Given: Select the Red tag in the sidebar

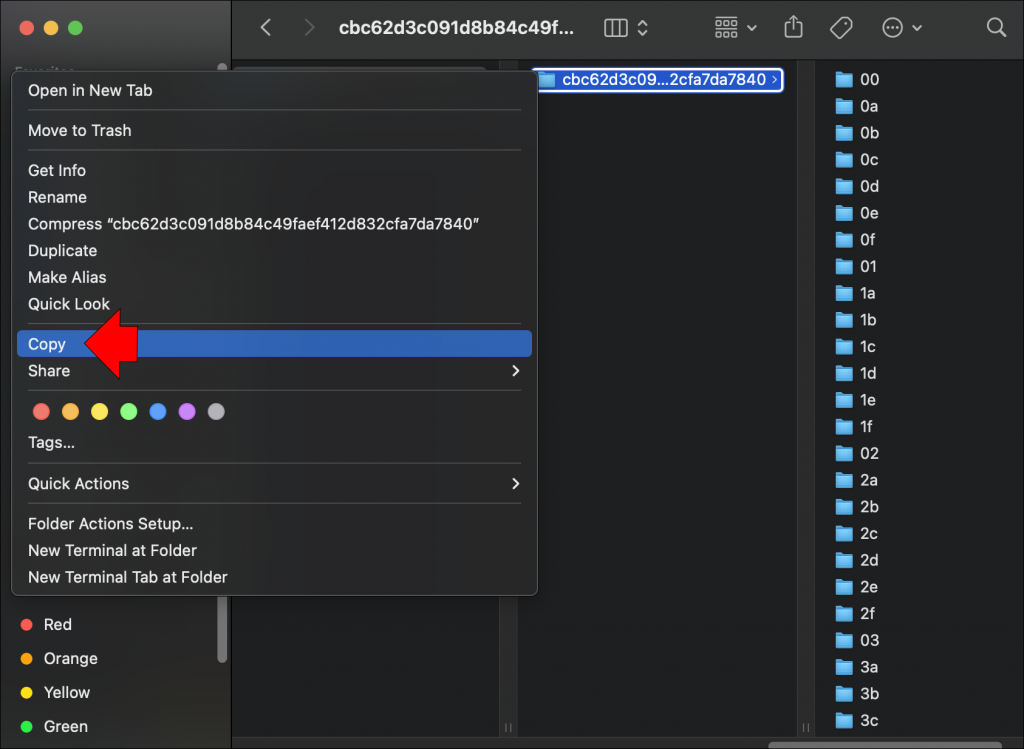Looking at the screenshot, I should (x=56, y=624).
